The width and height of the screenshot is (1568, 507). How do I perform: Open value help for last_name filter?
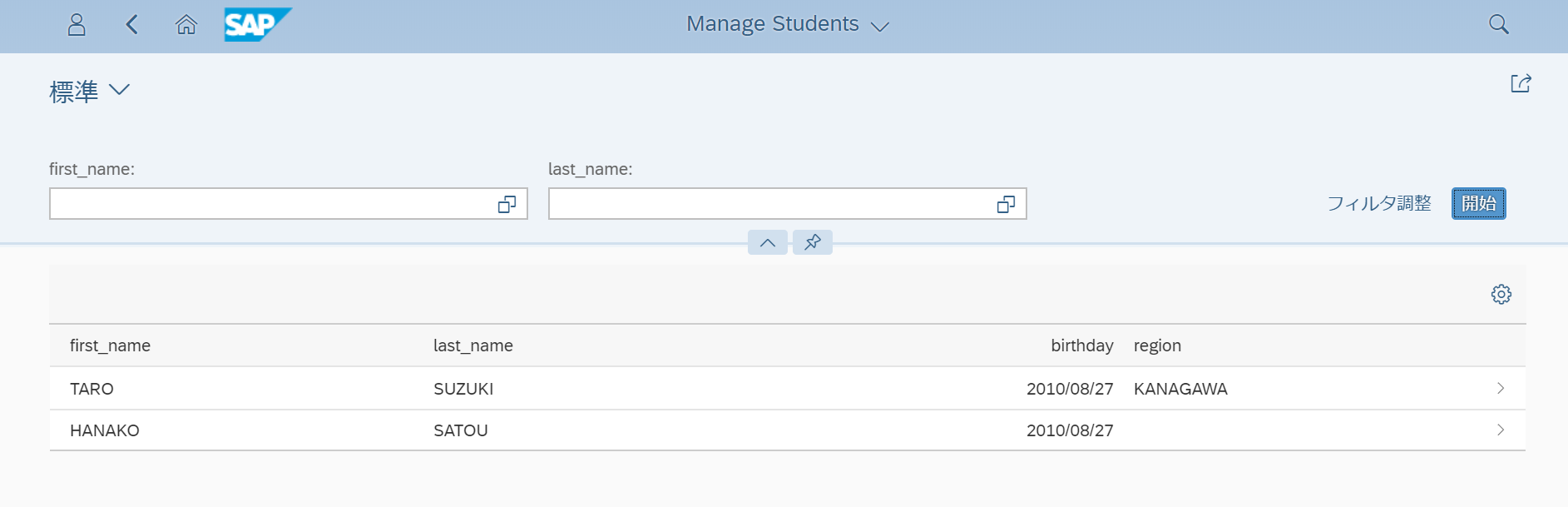(x=1006, y=204)
